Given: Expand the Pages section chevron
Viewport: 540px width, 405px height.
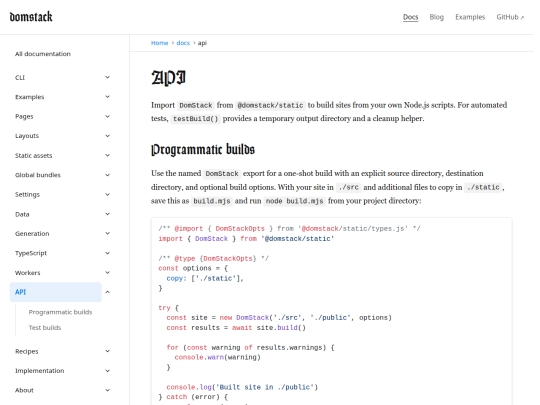Looking at the screenshot, I should coord(107,116).
